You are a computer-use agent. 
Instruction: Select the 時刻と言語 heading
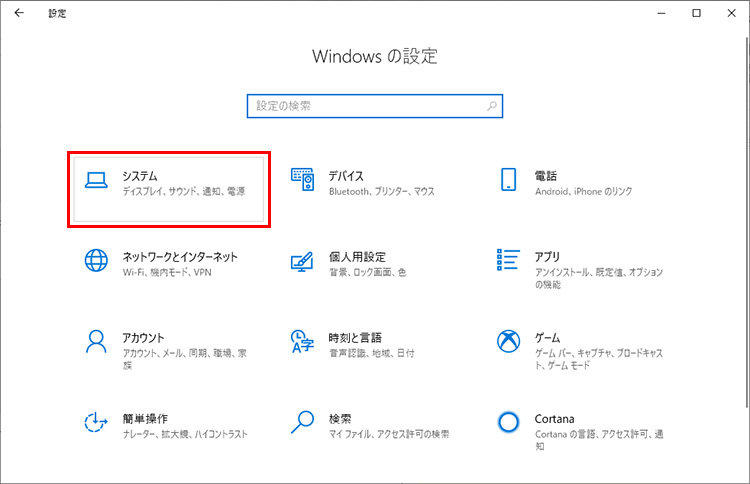point(355,337)
